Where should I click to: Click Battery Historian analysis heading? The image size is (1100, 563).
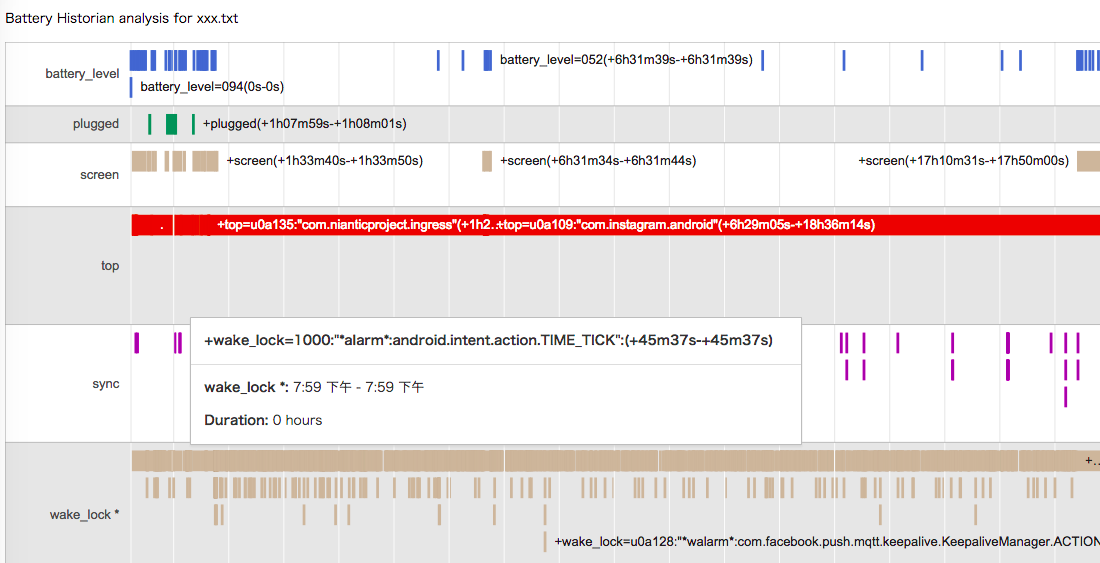point(121,19)
